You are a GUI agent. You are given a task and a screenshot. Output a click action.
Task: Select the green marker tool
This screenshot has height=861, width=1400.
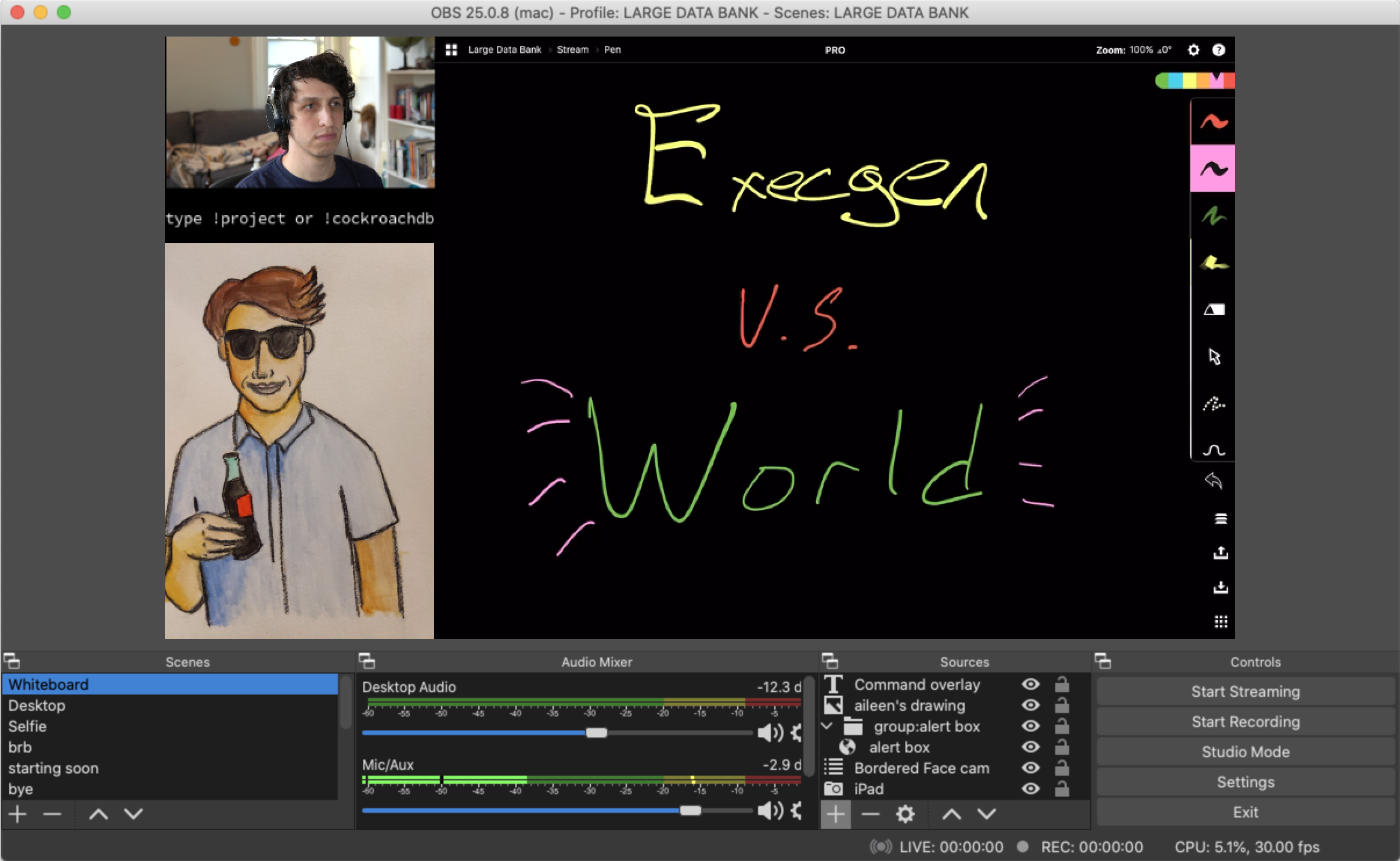click(x=1213, y=216)
